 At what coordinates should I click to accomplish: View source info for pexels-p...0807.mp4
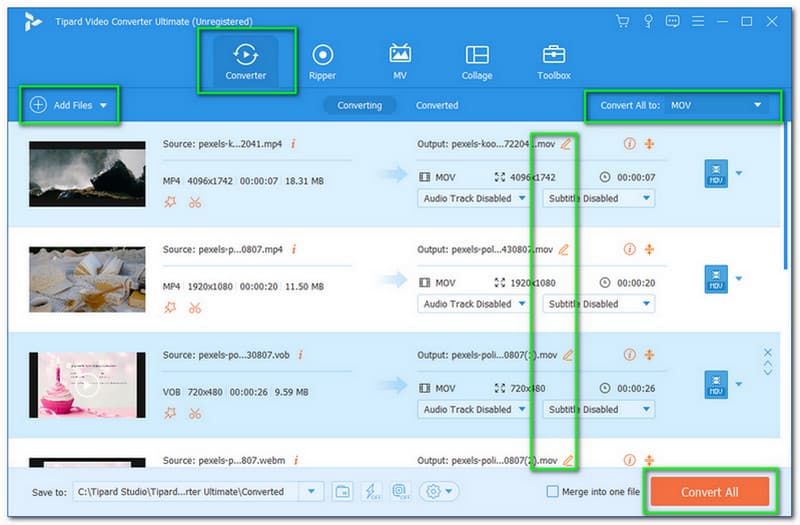pos(294,249)
